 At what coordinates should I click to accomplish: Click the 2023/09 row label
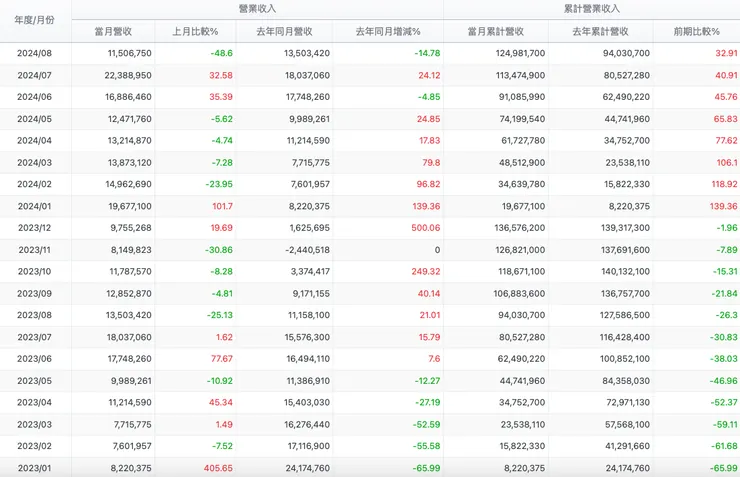[x=34, y=294]
